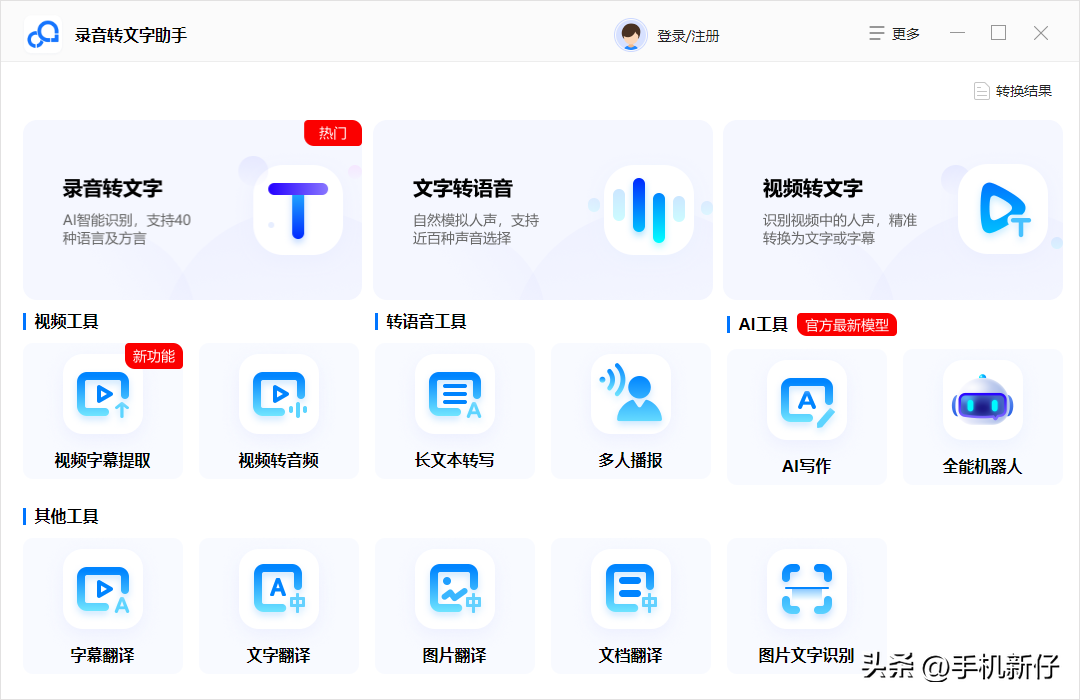
Task: Expand the 更多 menu
Action: point(894,34)
